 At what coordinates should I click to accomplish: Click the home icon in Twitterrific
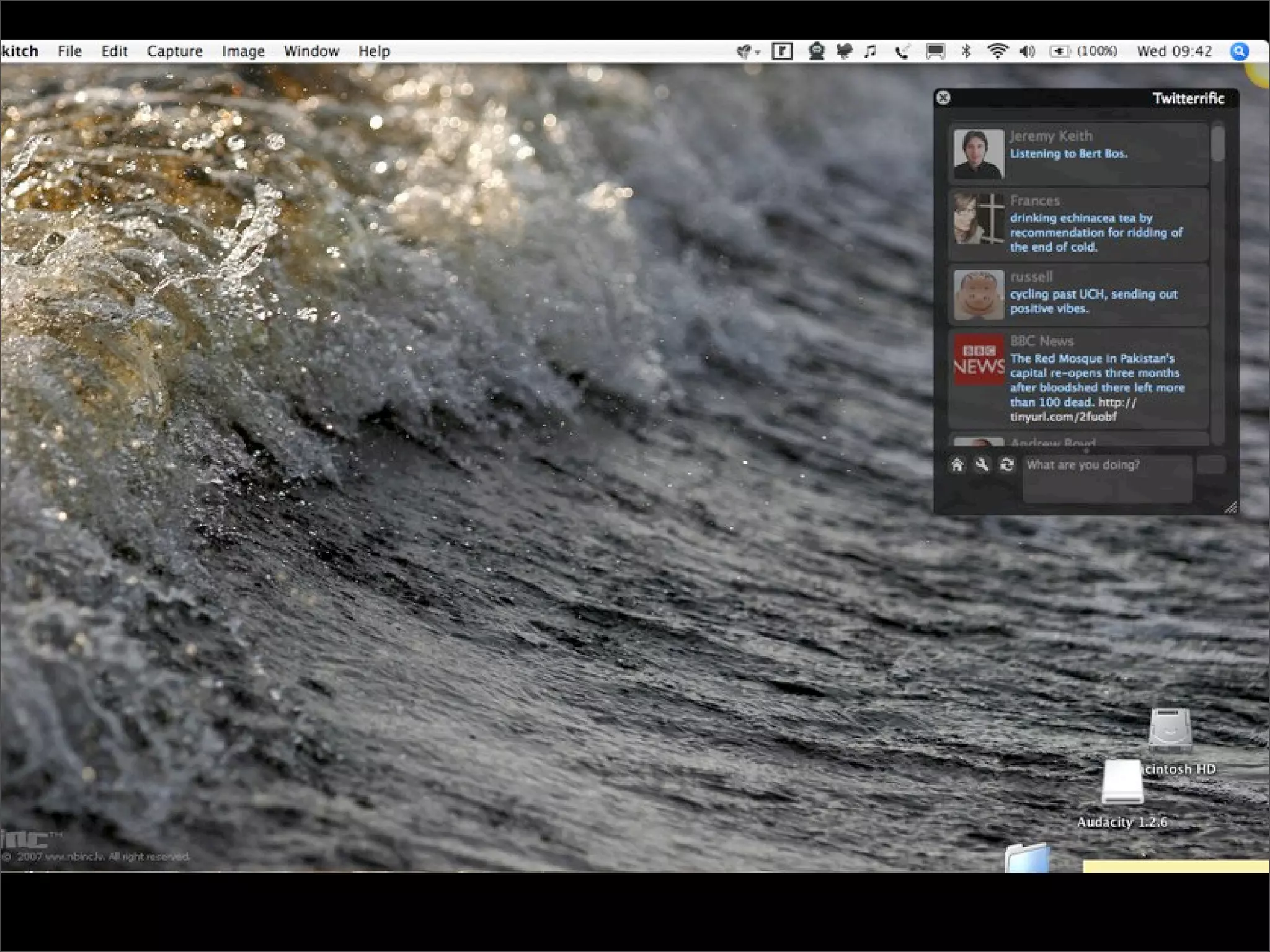coord(957,465)
